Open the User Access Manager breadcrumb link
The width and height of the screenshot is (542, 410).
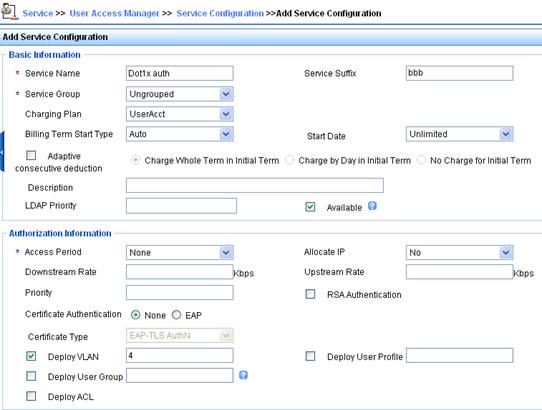point(114,13)
